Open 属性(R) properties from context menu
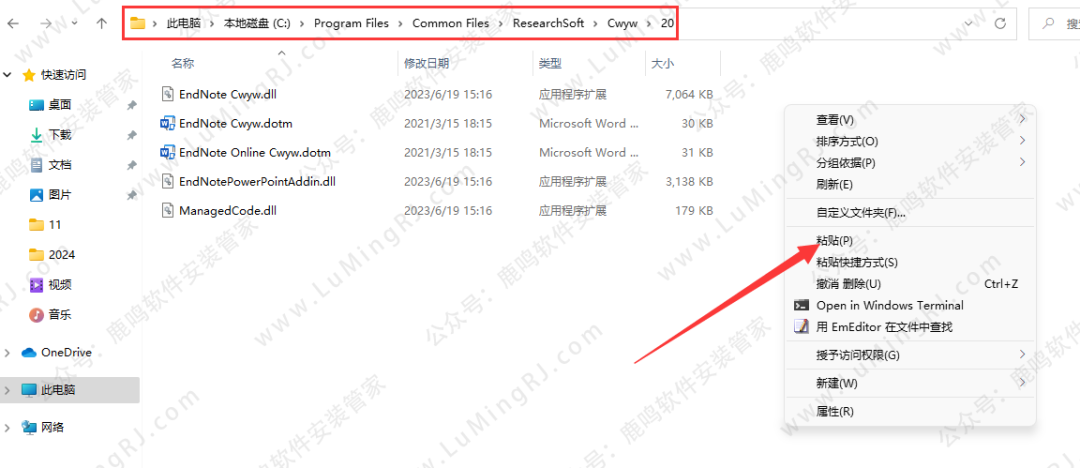1080x468 pixels. [x=834, y=412]
